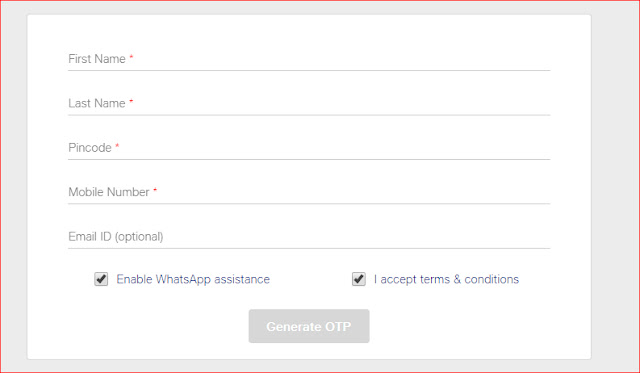Click the Enable WhatsApp assistance label text
640x373 pixels.
point(193,279)
